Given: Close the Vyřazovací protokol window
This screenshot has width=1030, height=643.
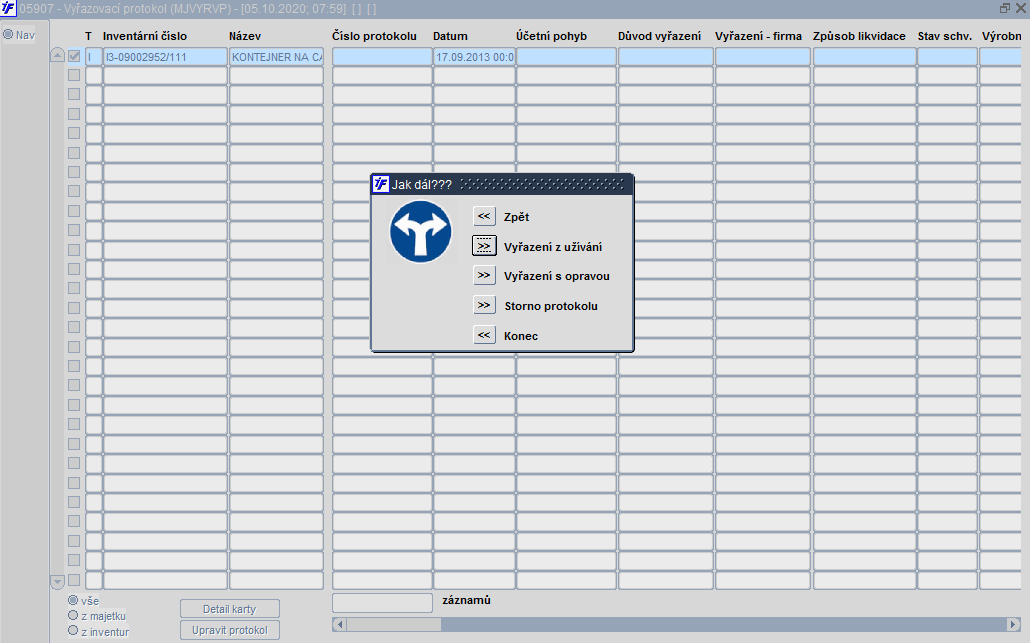Looking at the screenshot, I should [x=1019, y=9].
